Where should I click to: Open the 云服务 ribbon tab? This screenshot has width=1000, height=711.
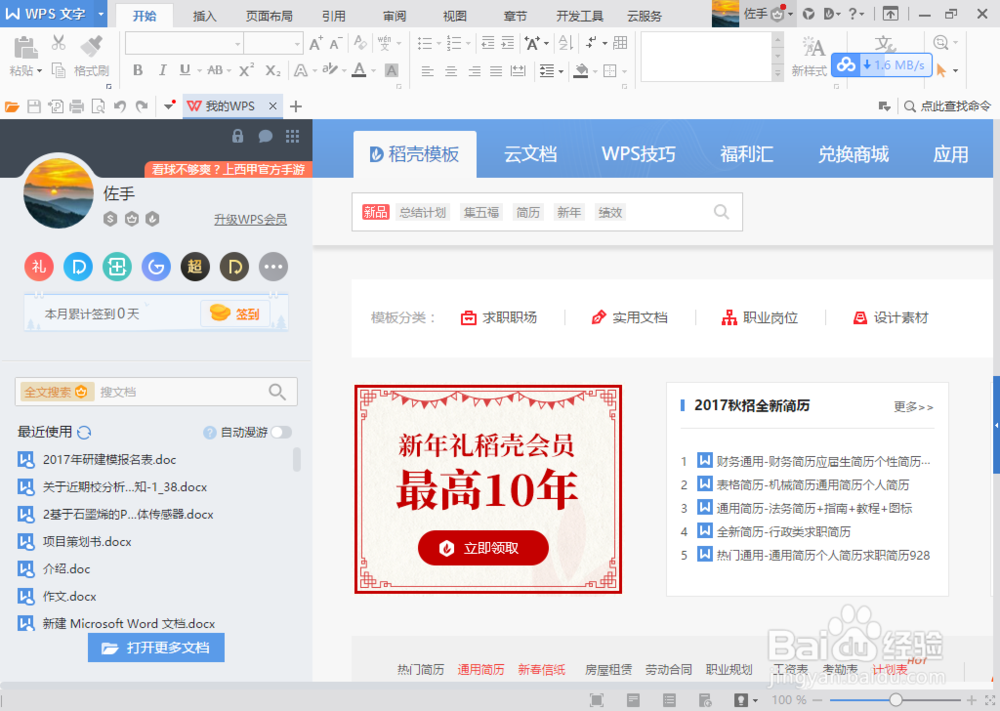pos(644,16)
